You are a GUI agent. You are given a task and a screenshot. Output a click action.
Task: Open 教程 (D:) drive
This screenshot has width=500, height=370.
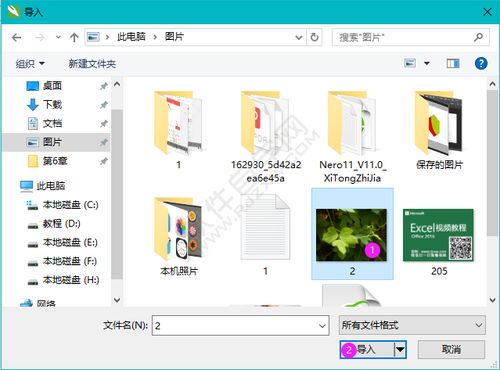pos(61,223)
